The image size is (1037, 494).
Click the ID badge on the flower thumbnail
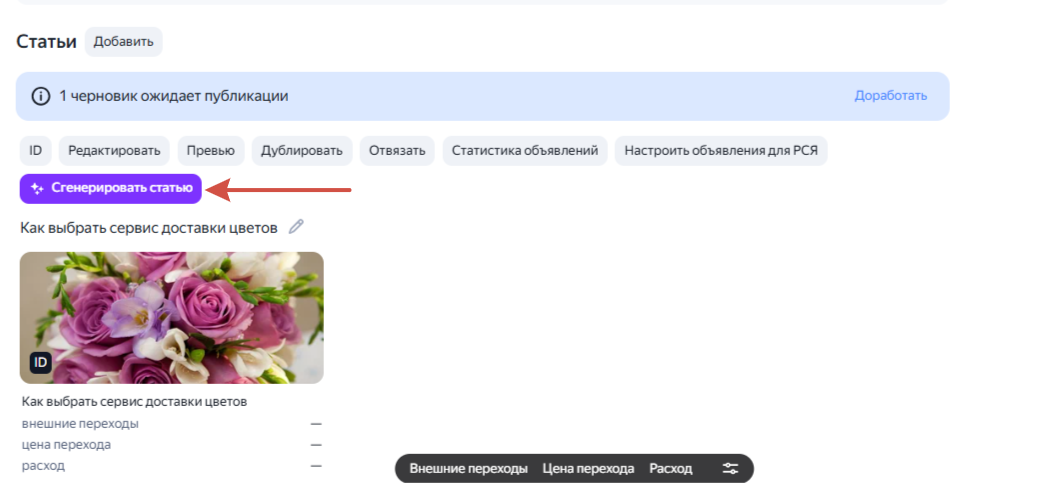click(40, 362)
